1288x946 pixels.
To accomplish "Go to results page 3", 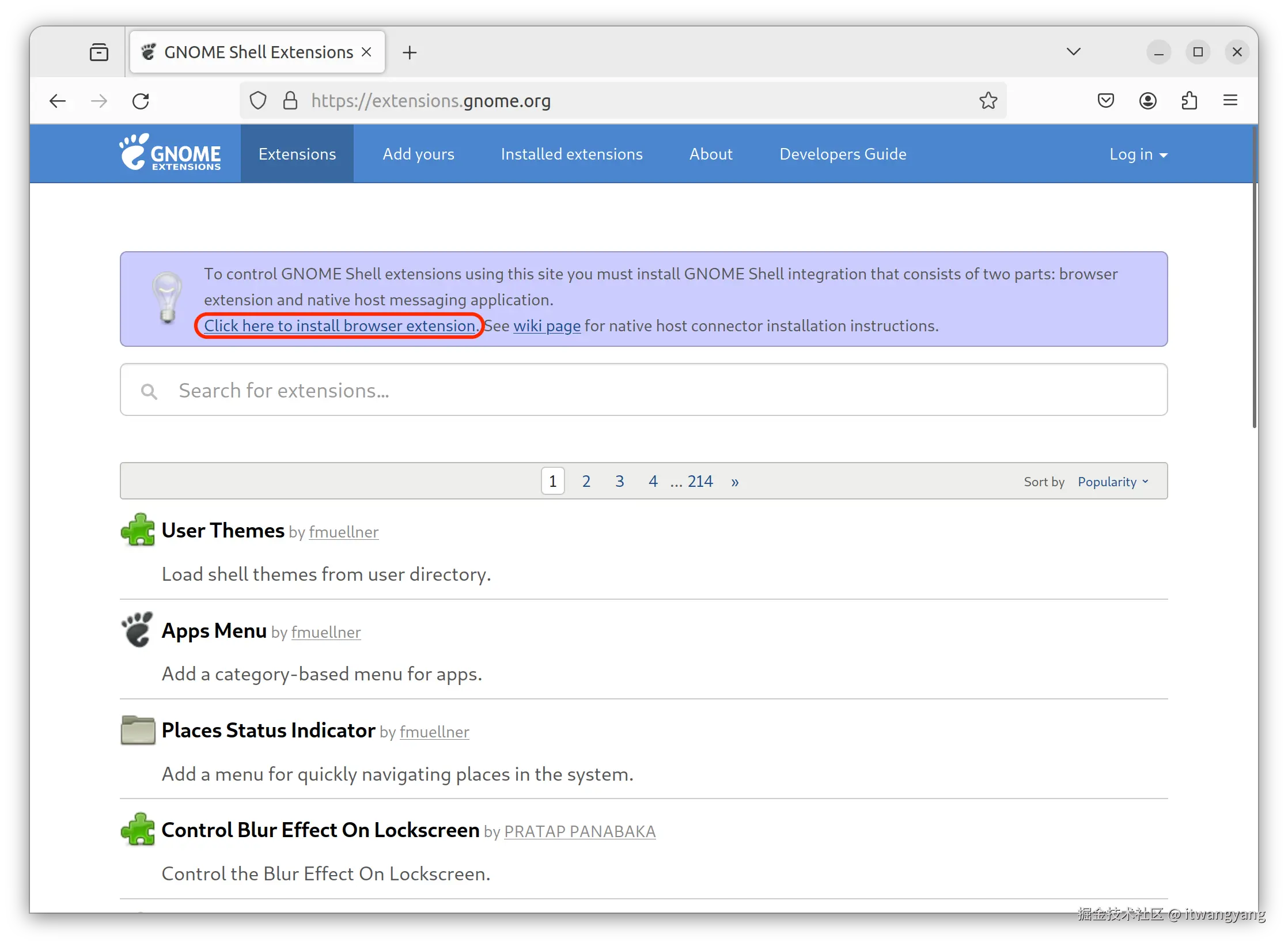I will tap(619, 482).
